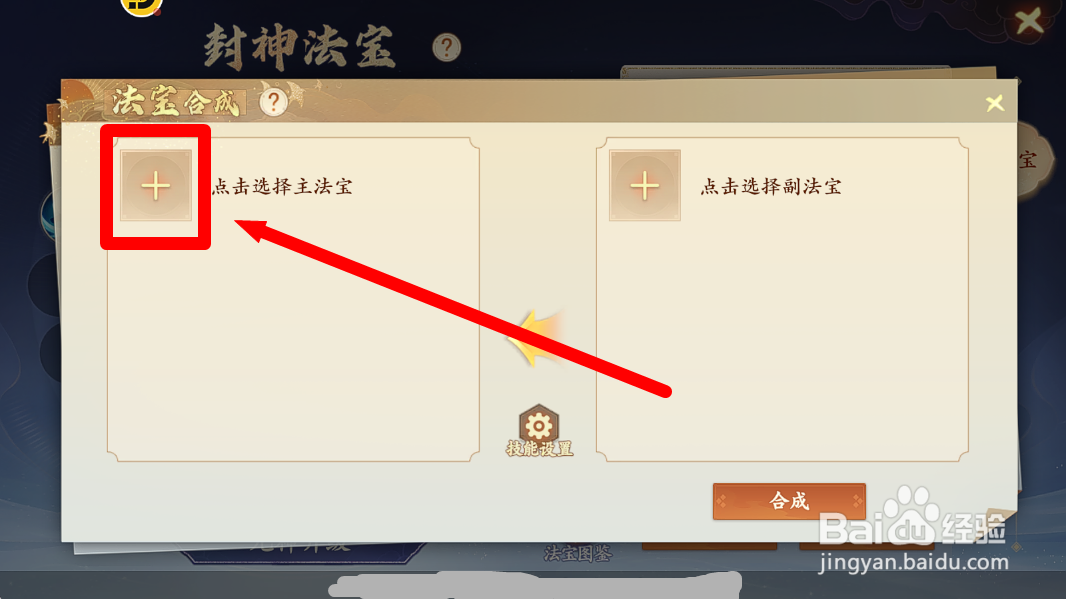Click the plus slot to add secondary treasure
This screenshot has width=1066, height=599.
point(644,186)
